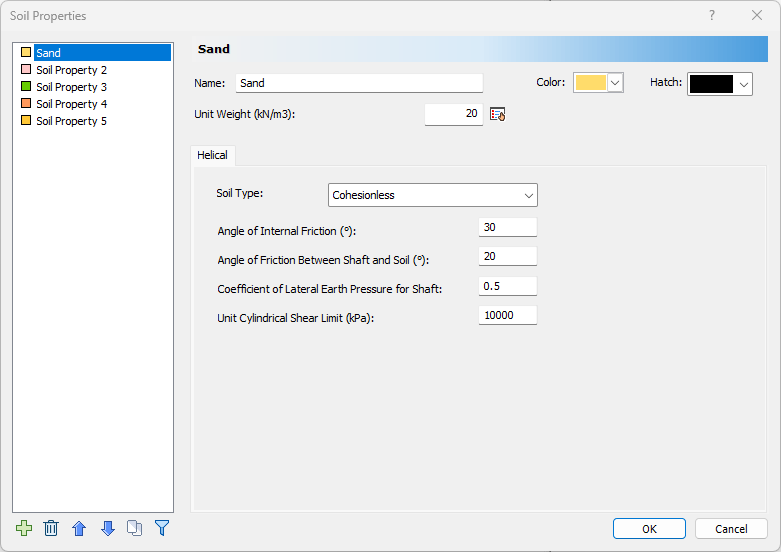Screen dimensions: 781x552
Task: Edit Unit Cylindrical Shear Limit field
Action: [508, 315]
